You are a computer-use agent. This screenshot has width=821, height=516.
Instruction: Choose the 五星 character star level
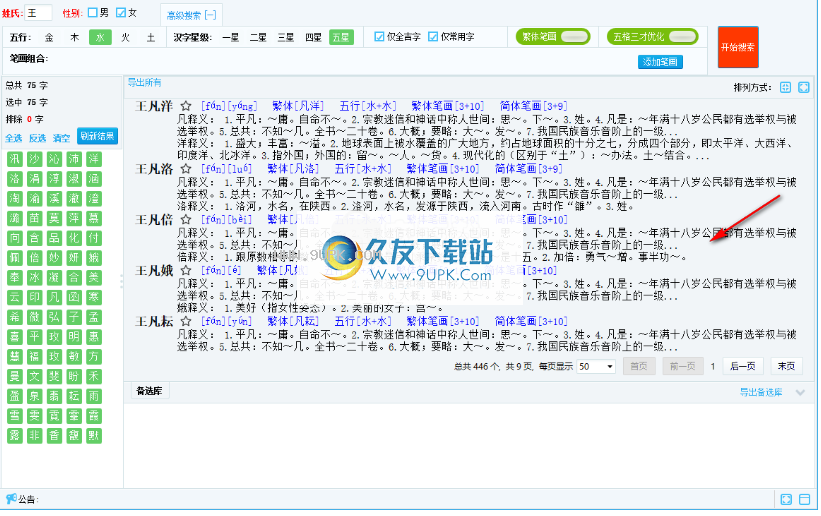(341, 37)
